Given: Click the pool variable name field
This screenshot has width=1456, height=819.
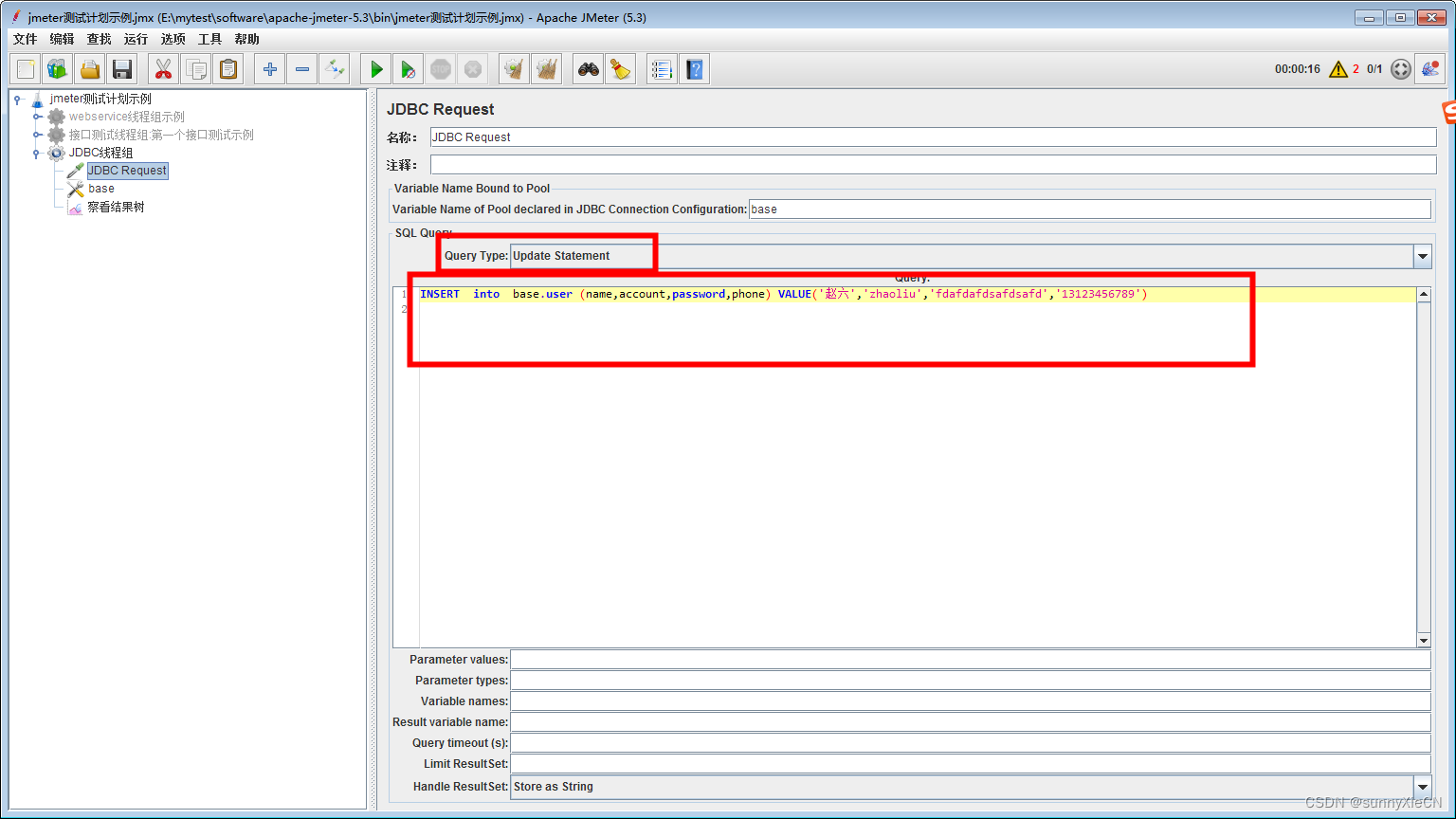Looking at the screenshot, I should point(1089,209).
